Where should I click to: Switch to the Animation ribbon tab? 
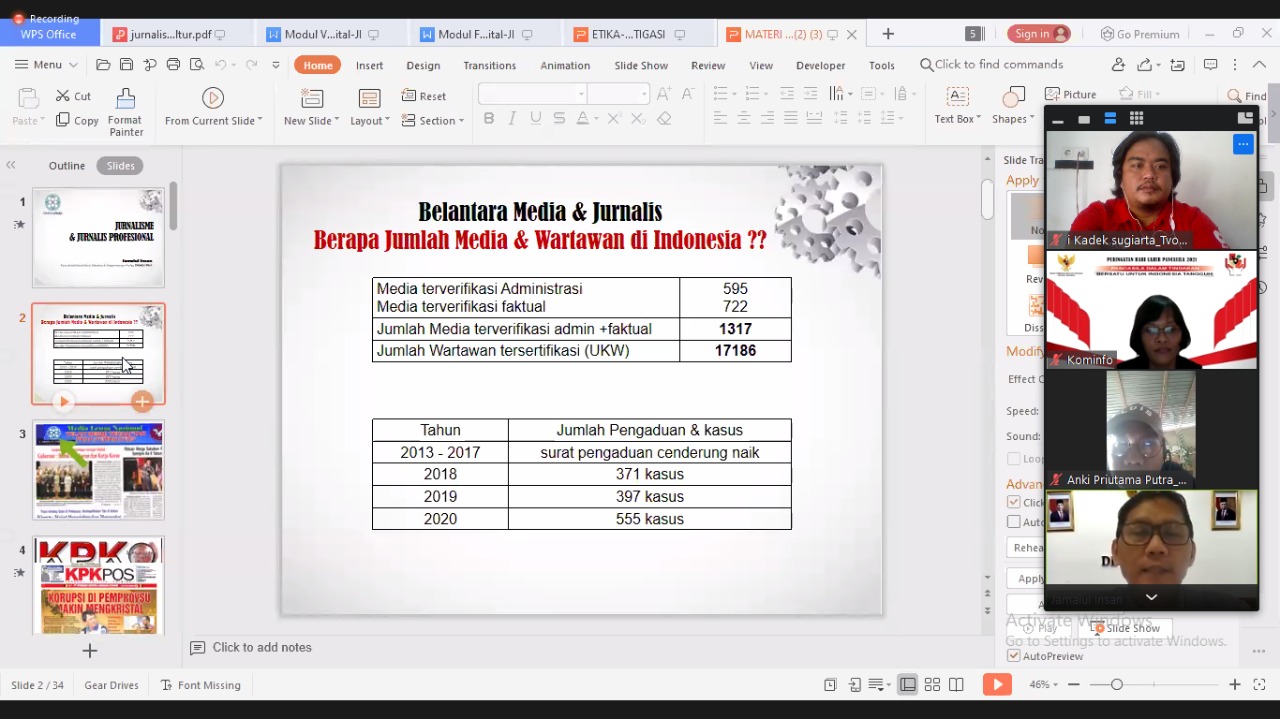tap(565, 65)
